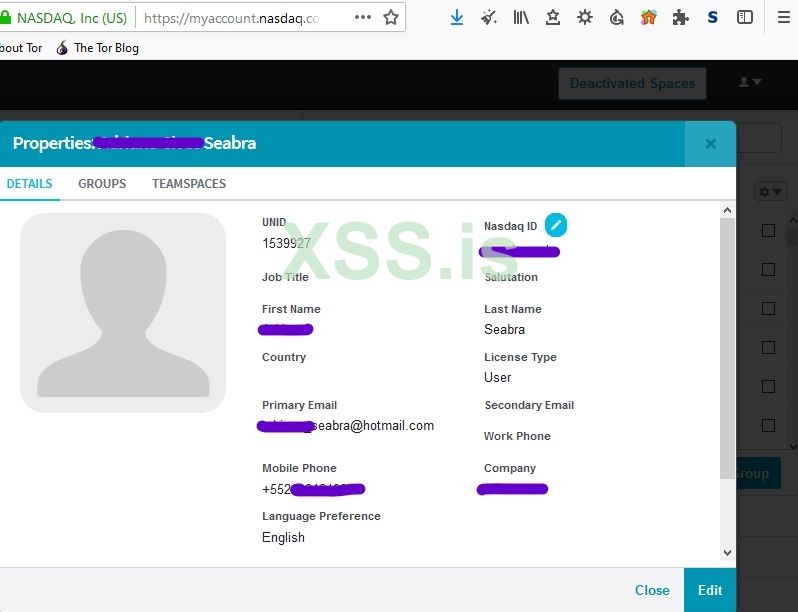Image resolution: width=798 pixels, height=612 pixels.
Task: Click the License Type value User
Action: pos(497,377)
